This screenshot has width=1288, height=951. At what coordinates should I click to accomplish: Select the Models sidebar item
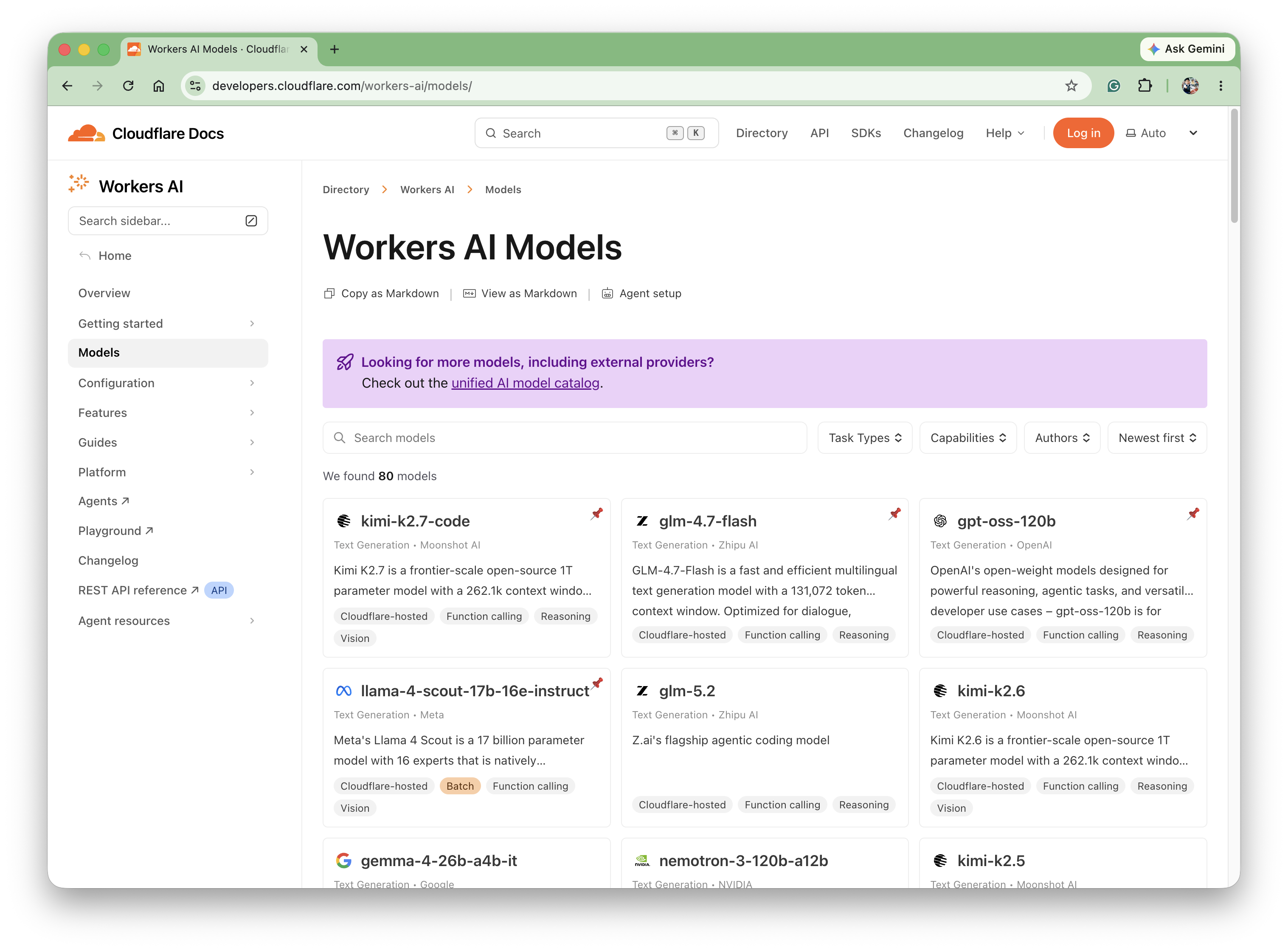pos(168,353)
